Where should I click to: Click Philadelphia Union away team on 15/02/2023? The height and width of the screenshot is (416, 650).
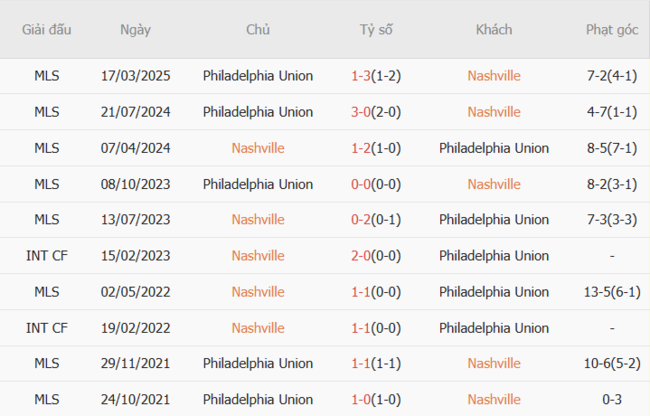494,256
